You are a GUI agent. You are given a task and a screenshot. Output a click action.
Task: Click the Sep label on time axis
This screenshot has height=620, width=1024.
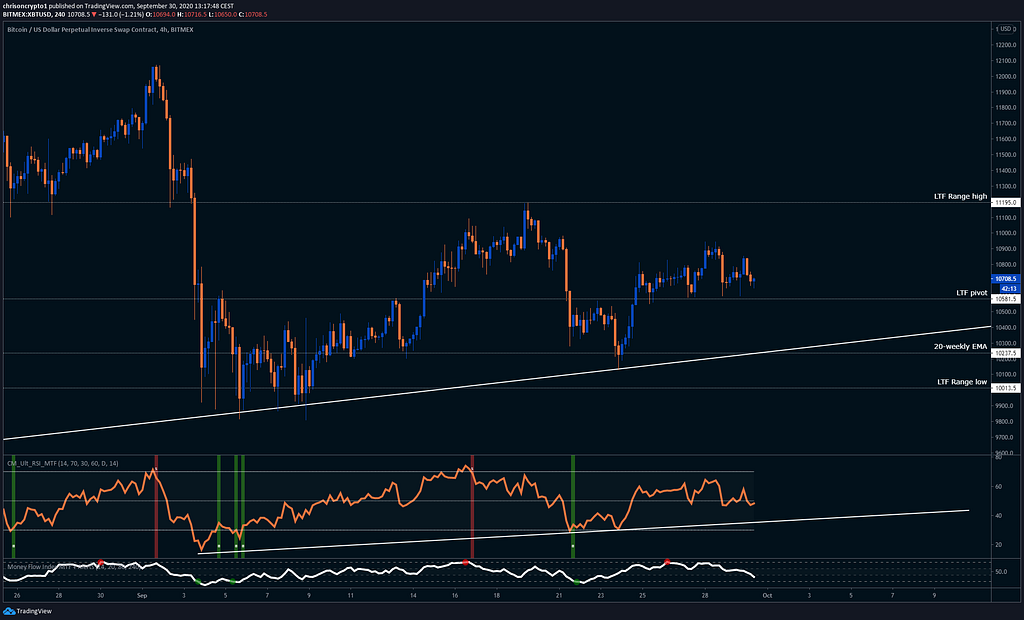pyautogui.click(x=142, y=595)
